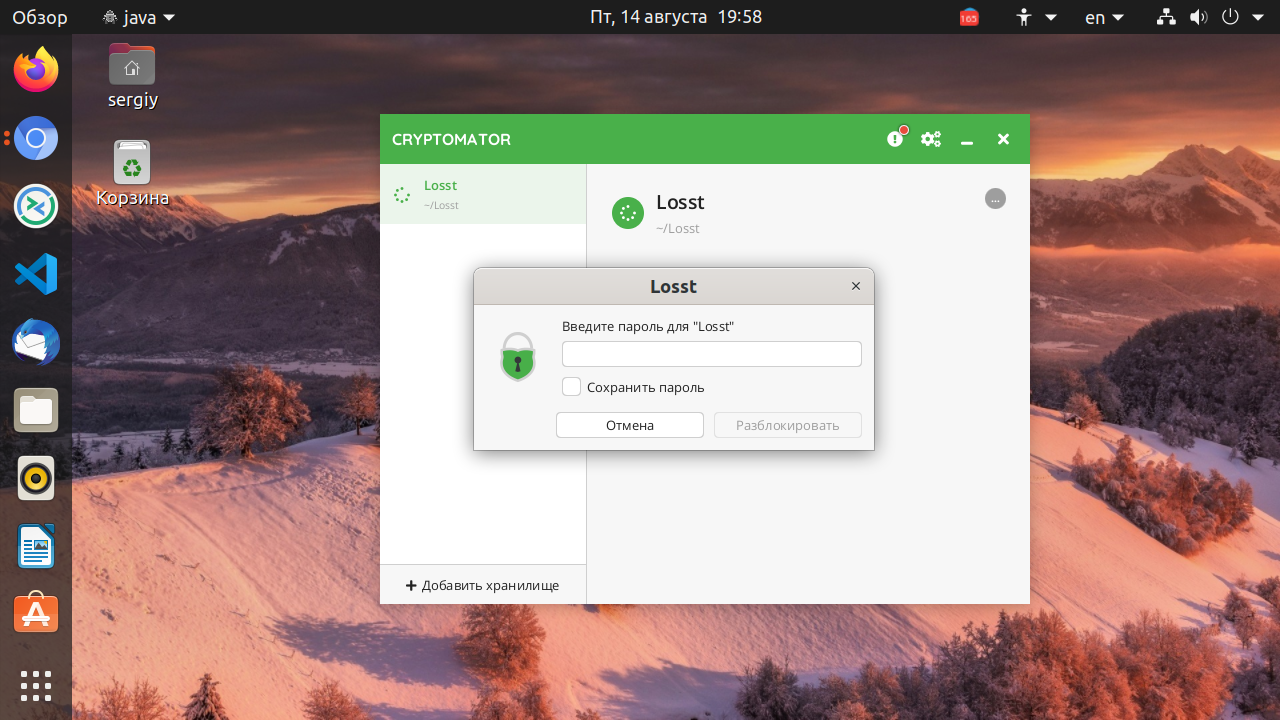Open Remmina remote desktop from dock

click(x=36, y=206)
